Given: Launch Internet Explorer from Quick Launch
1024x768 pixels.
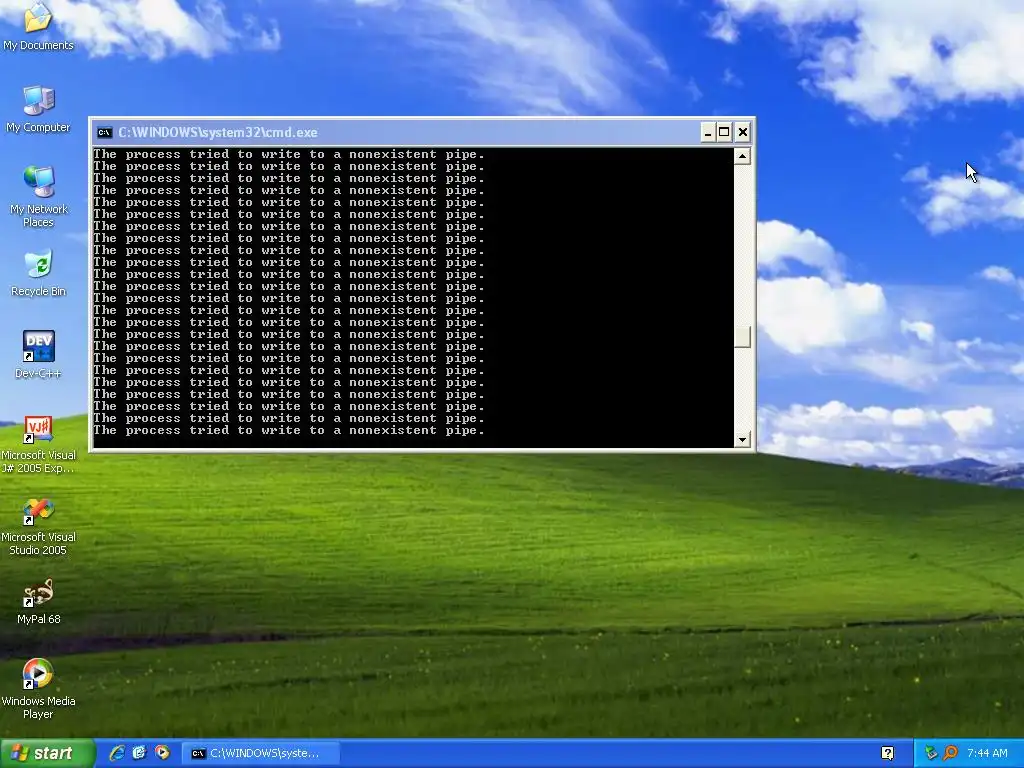Looking at the screenshot, I should point(117,753).
